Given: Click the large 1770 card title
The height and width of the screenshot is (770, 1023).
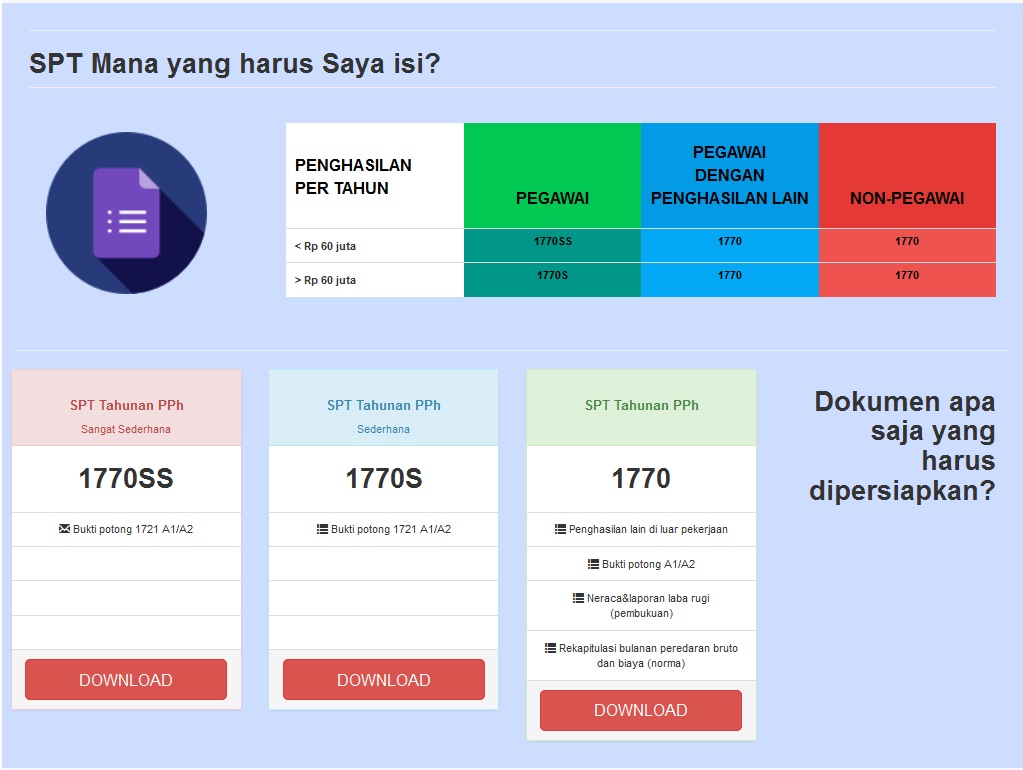Looking at the screenshot, I should click(641, 478).
